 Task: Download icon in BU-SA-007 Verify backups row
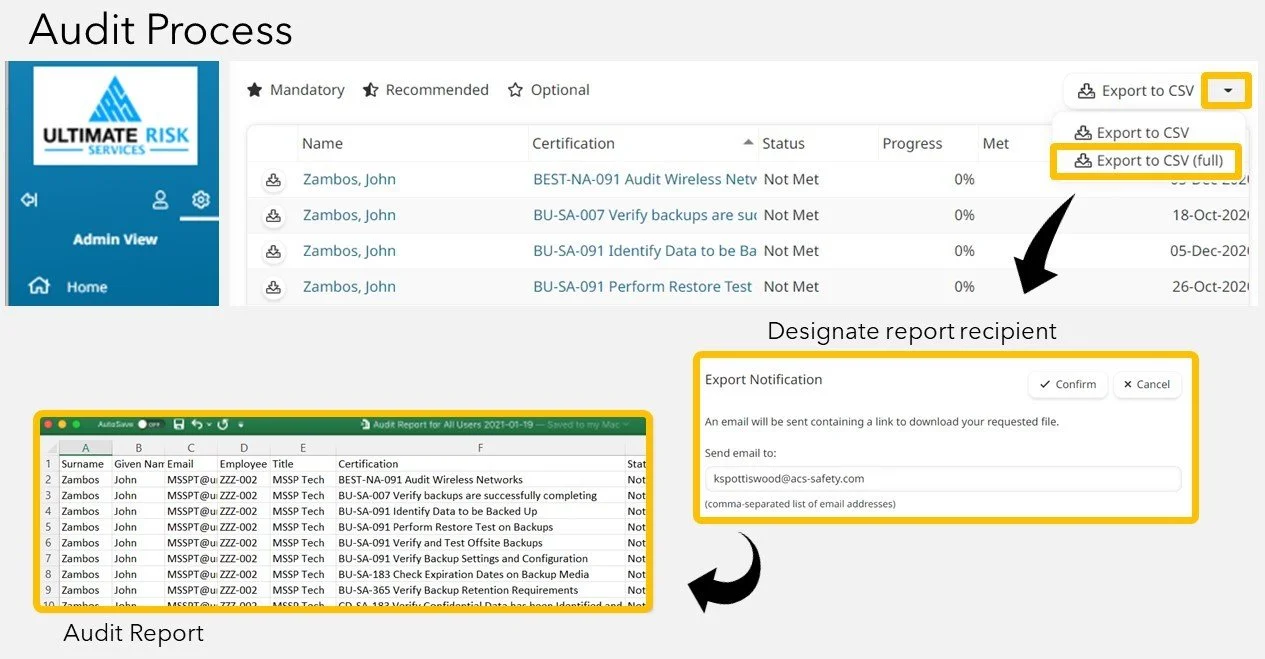(273, 216)
